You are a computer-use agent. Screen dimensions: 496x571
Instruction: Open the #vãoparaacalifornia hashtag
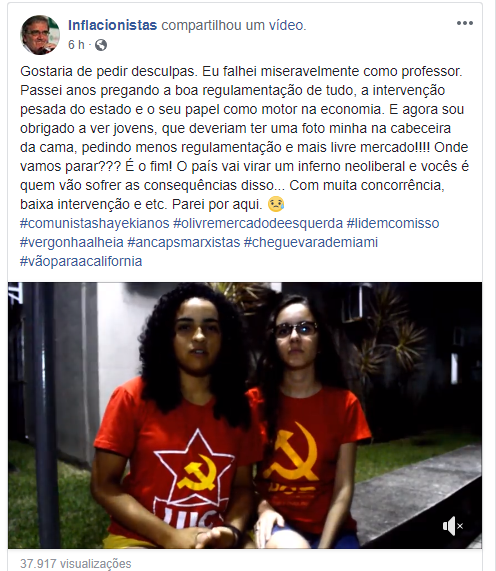point(81,261)
